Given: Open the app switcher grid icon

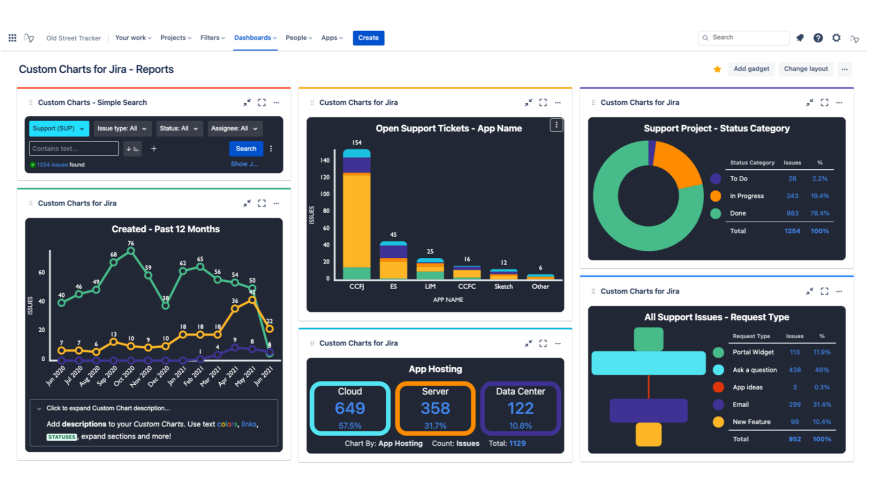Looking at the screenshot, I should point(12,38).
